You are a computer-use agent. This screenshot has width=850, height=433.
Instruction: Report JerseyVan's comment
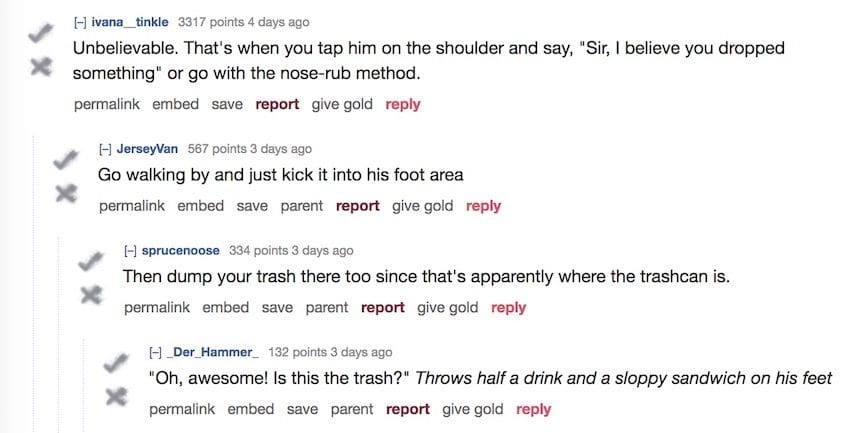357,206
